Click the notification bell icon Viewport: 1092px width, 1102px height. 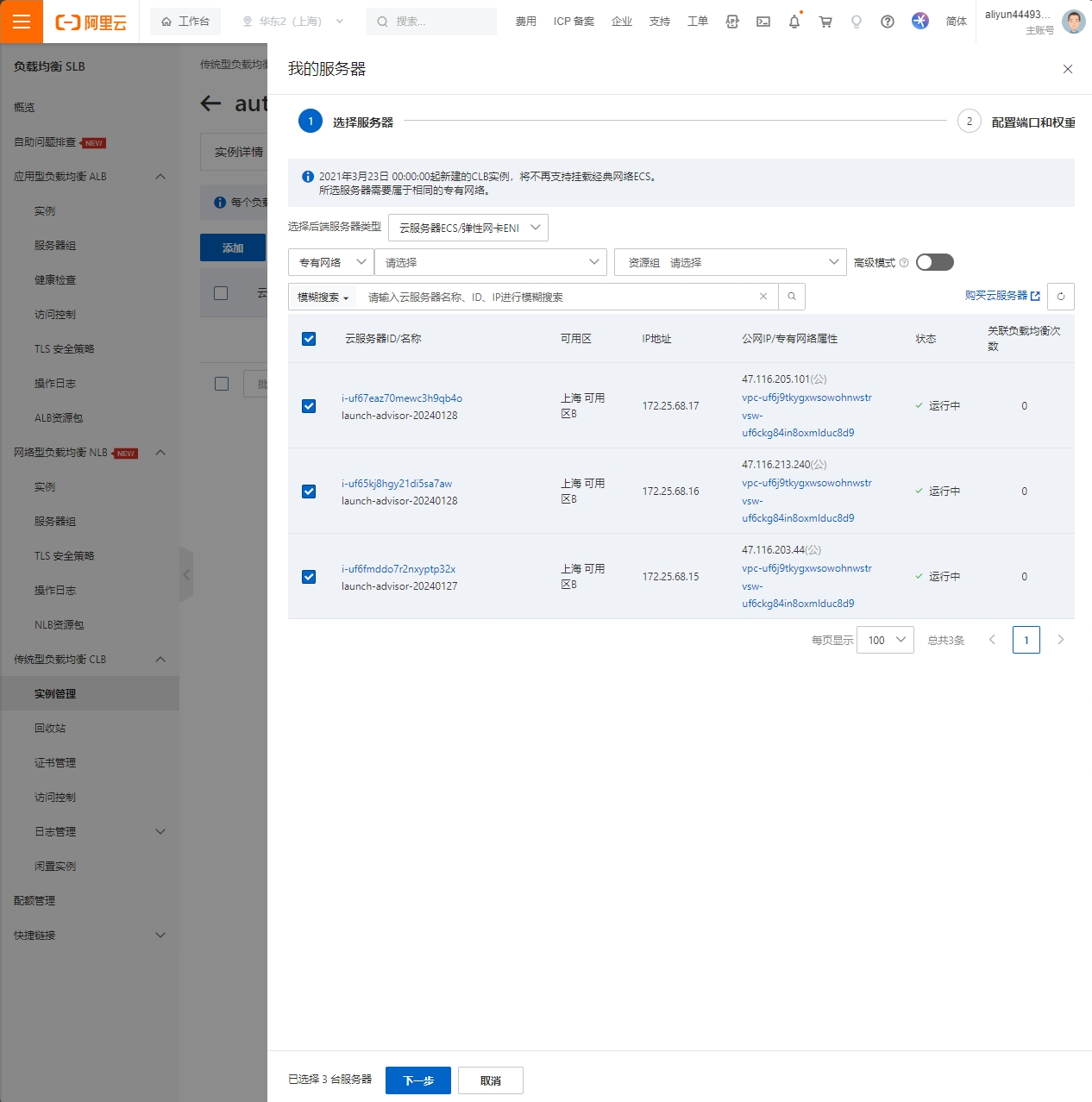pyautogui.click(x=794, y=22)
